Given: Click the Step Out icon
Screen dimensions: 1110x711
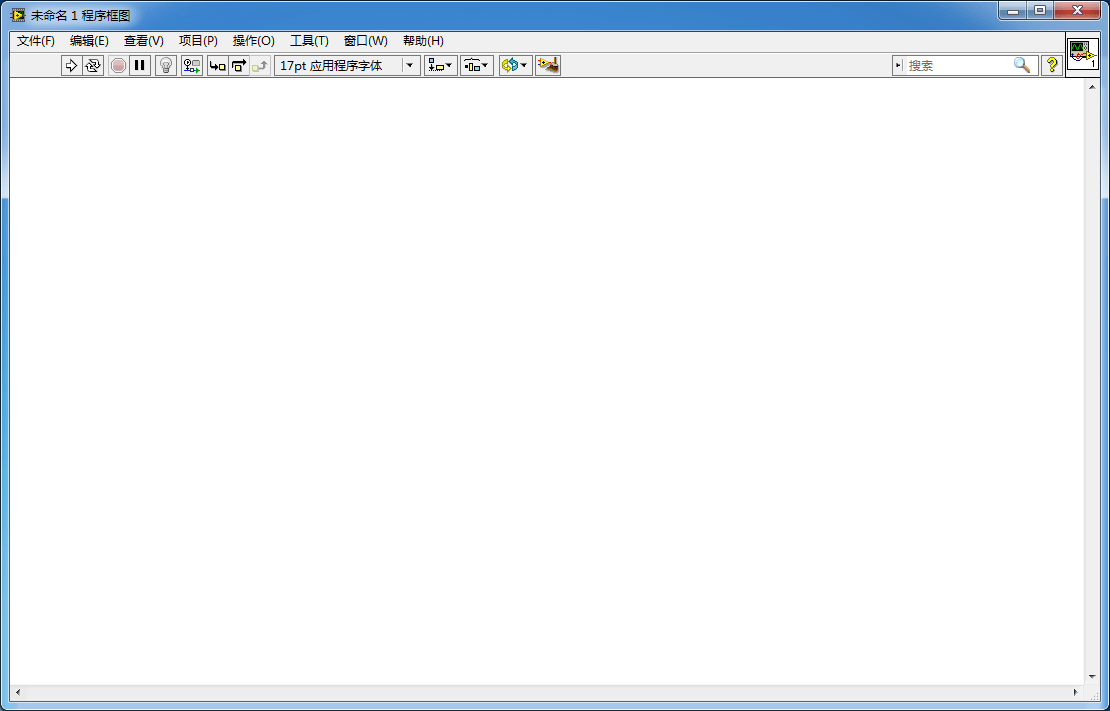Looking at the screenshot, I should [260, 65].
